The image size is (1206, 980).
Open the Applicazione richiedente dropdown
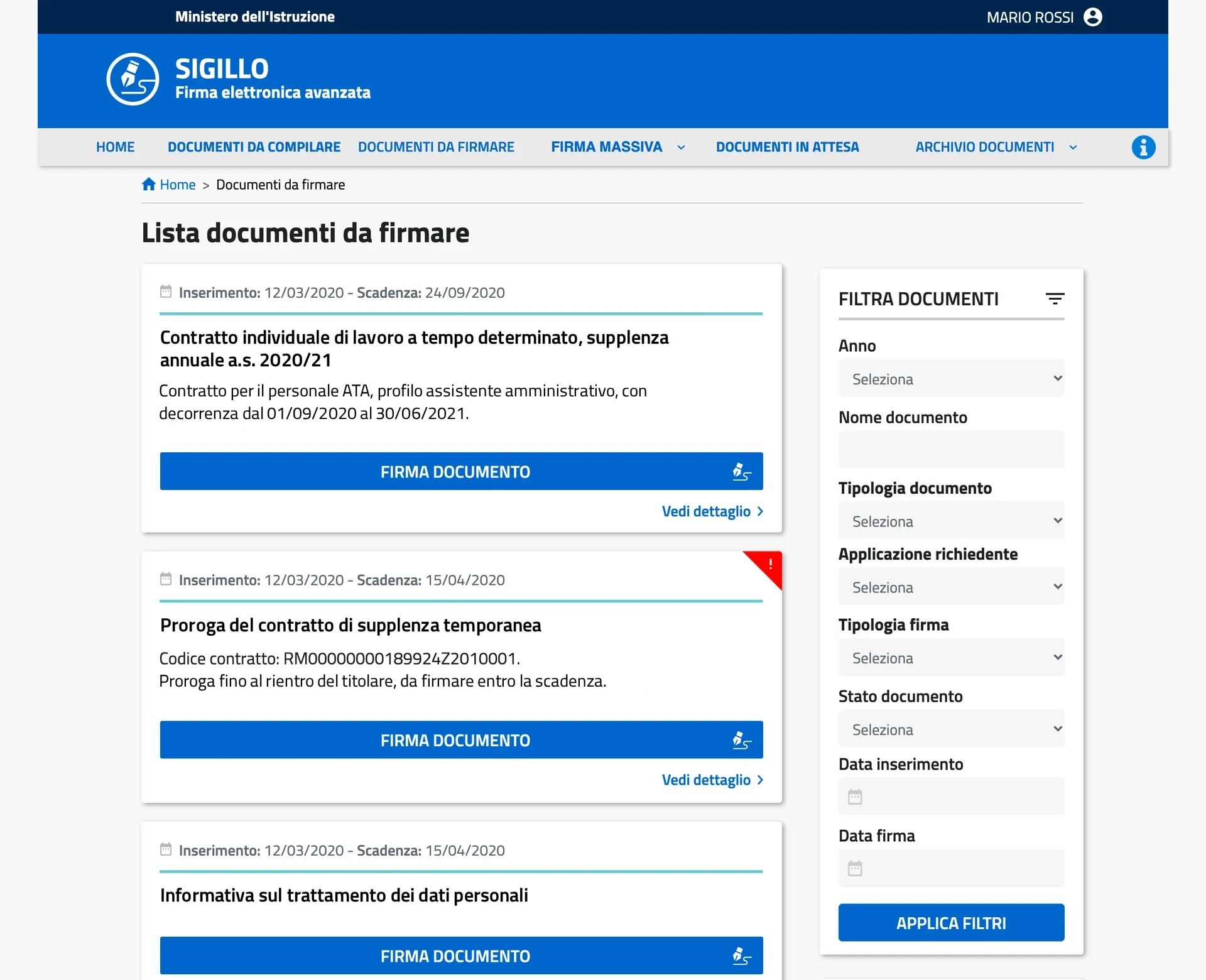[951, 586]
